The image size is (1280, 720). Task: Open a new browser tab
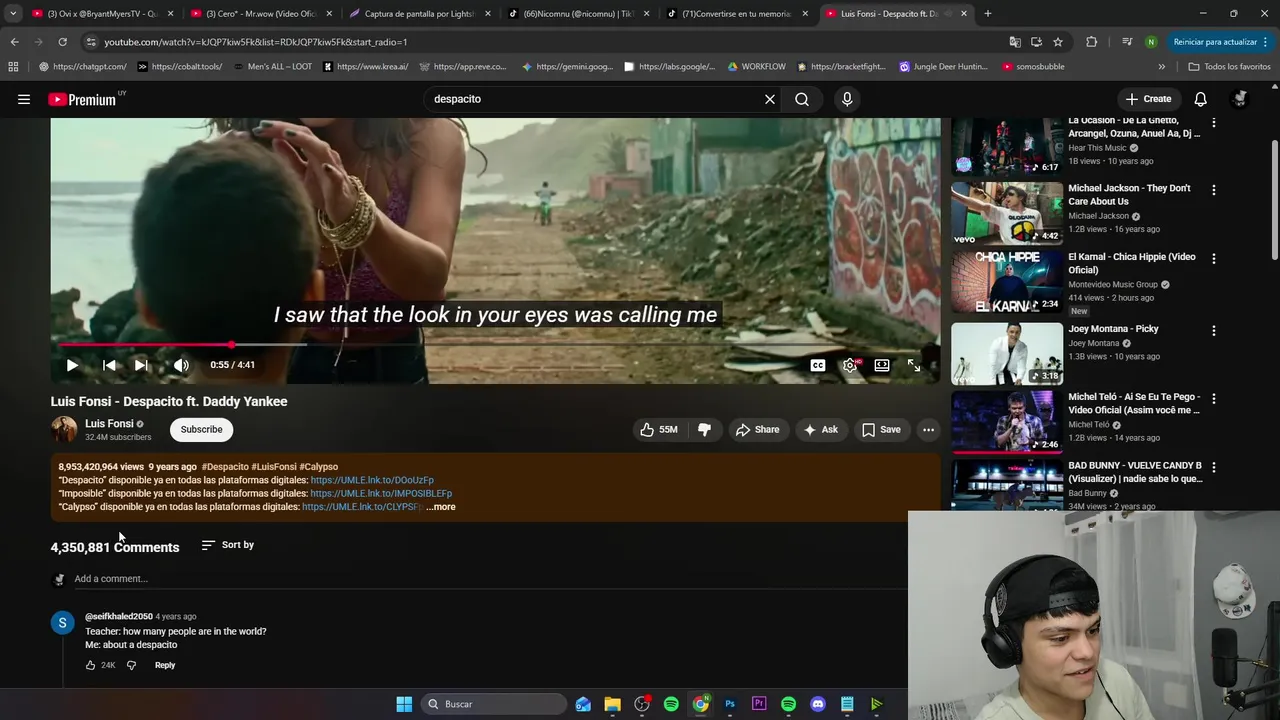pos(987,14)
